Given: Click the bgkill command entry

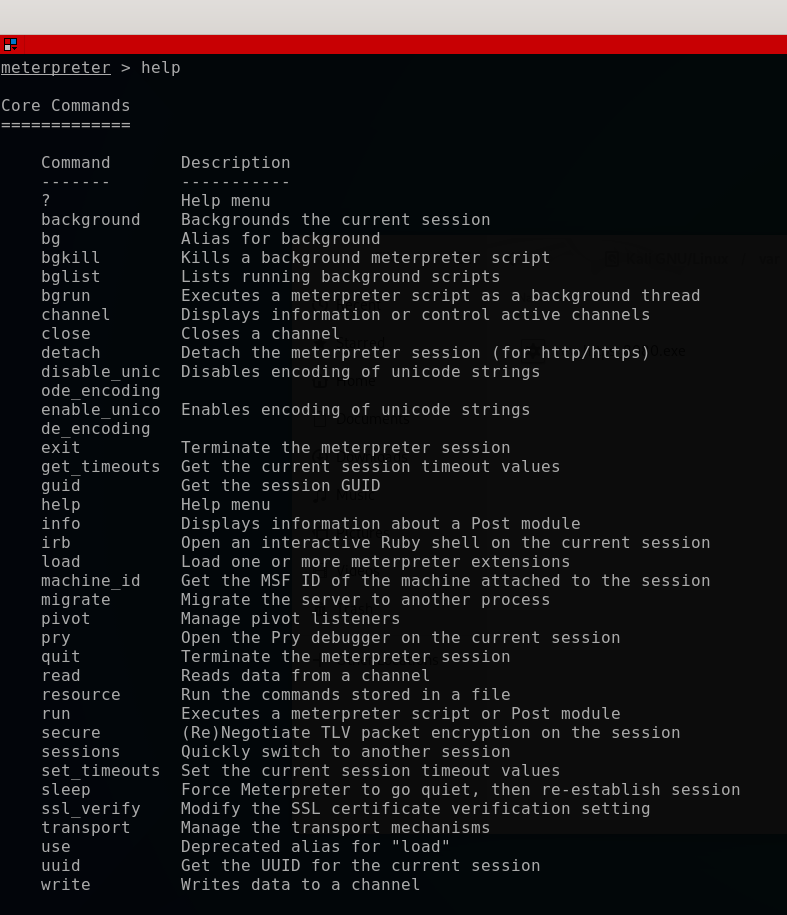Looking at the screenshot, I should click(x=70, y=257).
